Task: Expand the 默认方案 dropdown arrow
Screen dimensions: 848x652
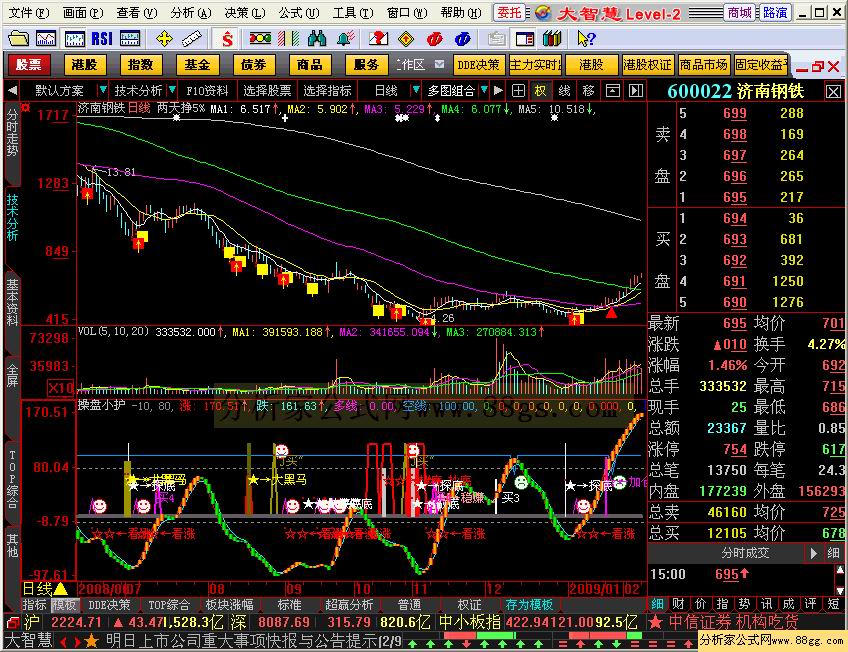Action: point(102,89)
